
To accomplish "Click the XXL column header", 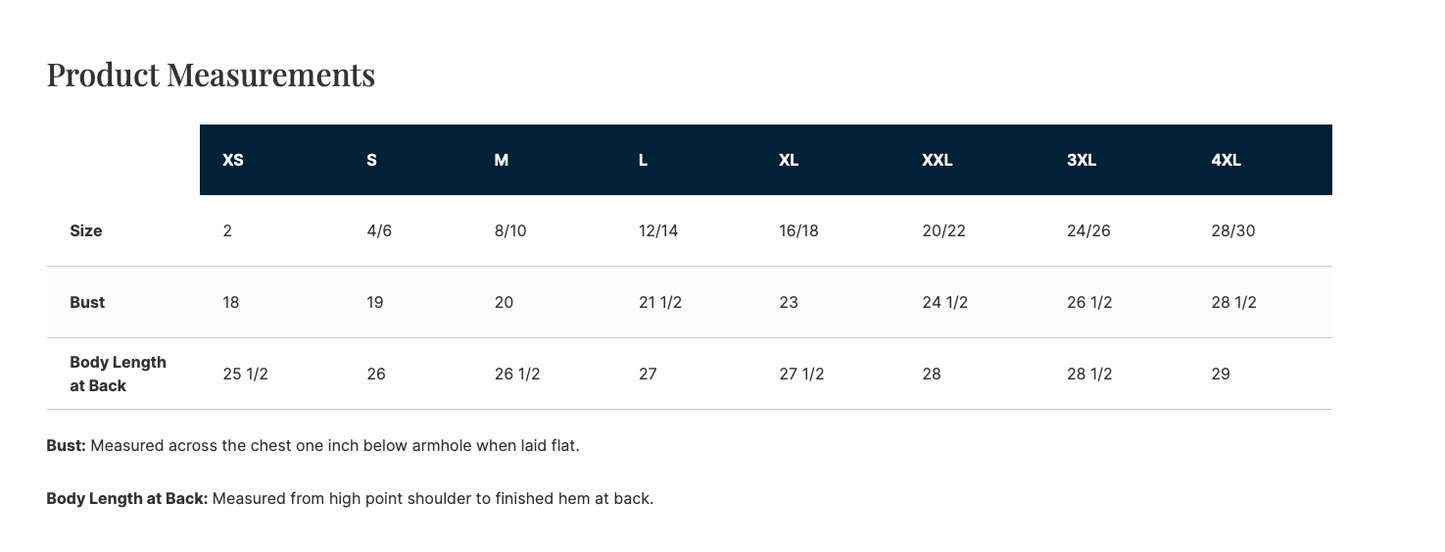I will (x=937, y=160).
